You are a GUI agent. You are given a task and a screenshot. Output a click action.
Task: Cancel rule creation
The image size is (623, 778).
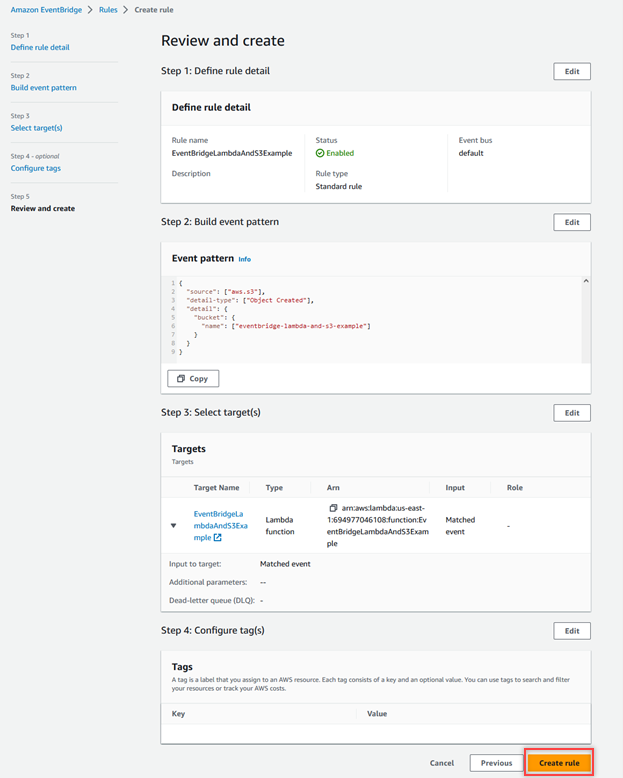coord(441,763)
